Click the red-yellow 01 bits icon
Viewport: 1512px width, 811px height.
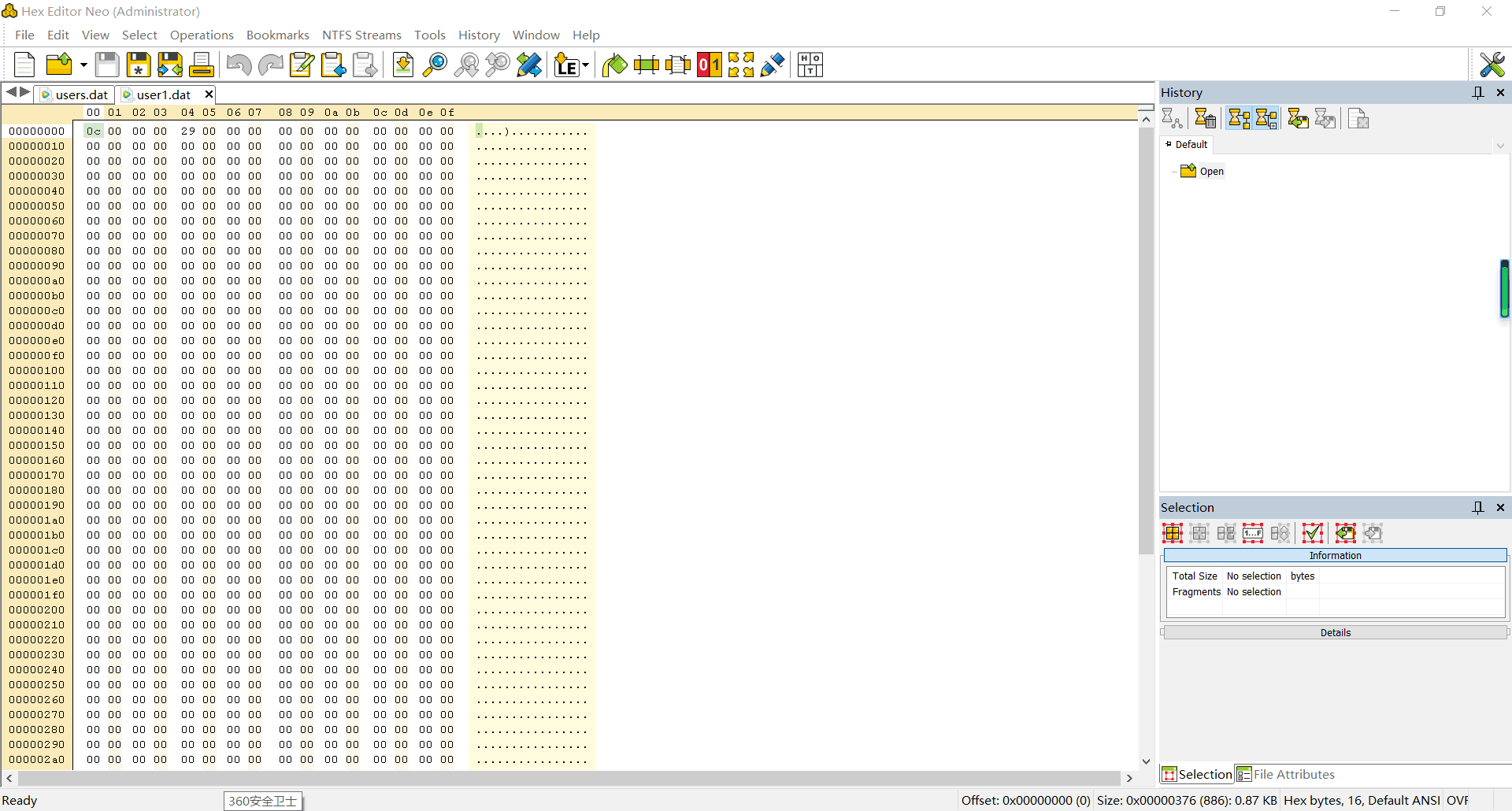(710, 65)
